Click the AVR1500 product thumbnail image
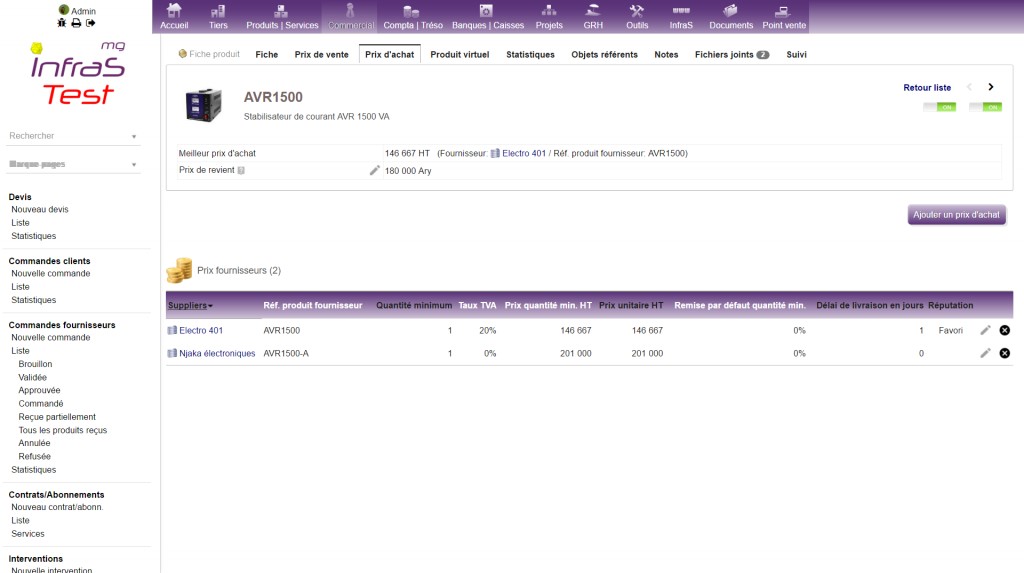This screenshot has height=573, width=1024. [204, 105]
